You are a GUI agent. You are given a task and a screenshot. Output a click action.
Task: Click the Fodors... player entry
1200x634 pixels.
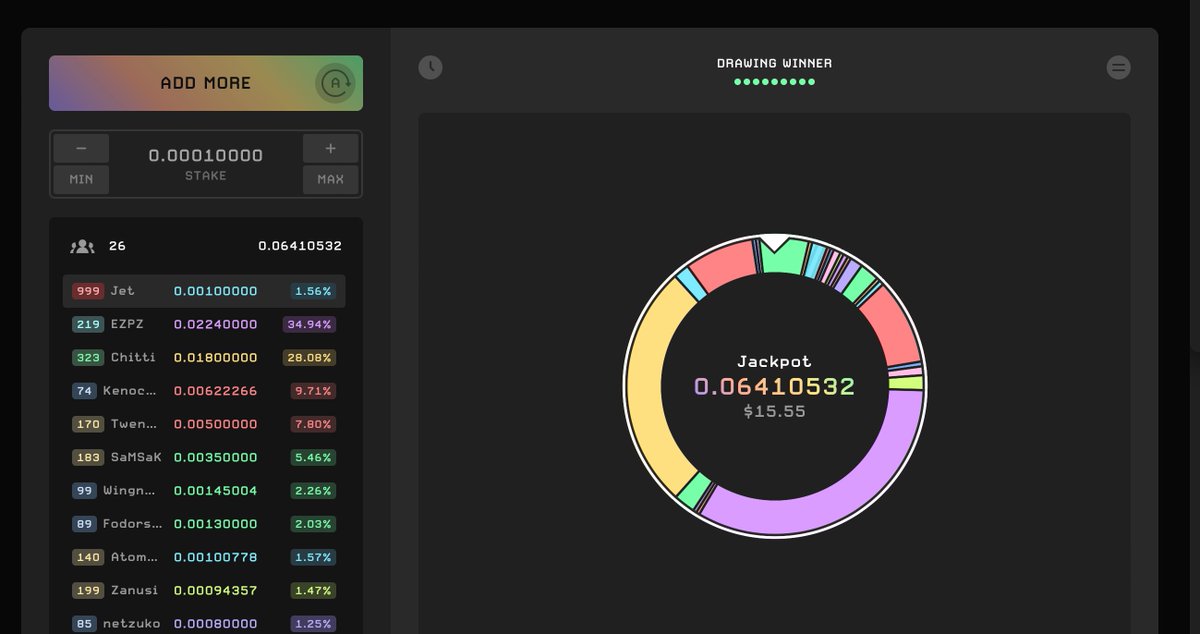coord(204,524)
